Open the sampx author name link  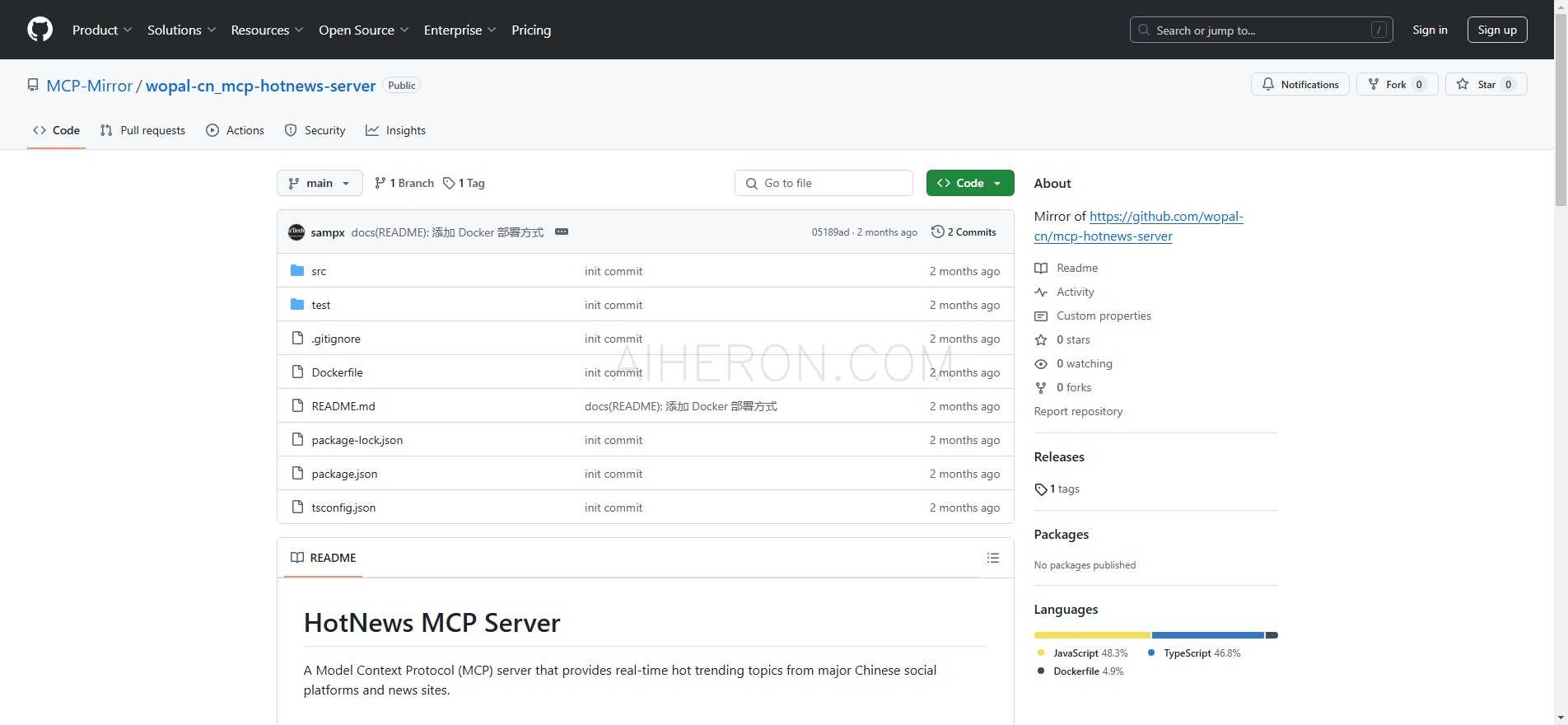(328, 232)
